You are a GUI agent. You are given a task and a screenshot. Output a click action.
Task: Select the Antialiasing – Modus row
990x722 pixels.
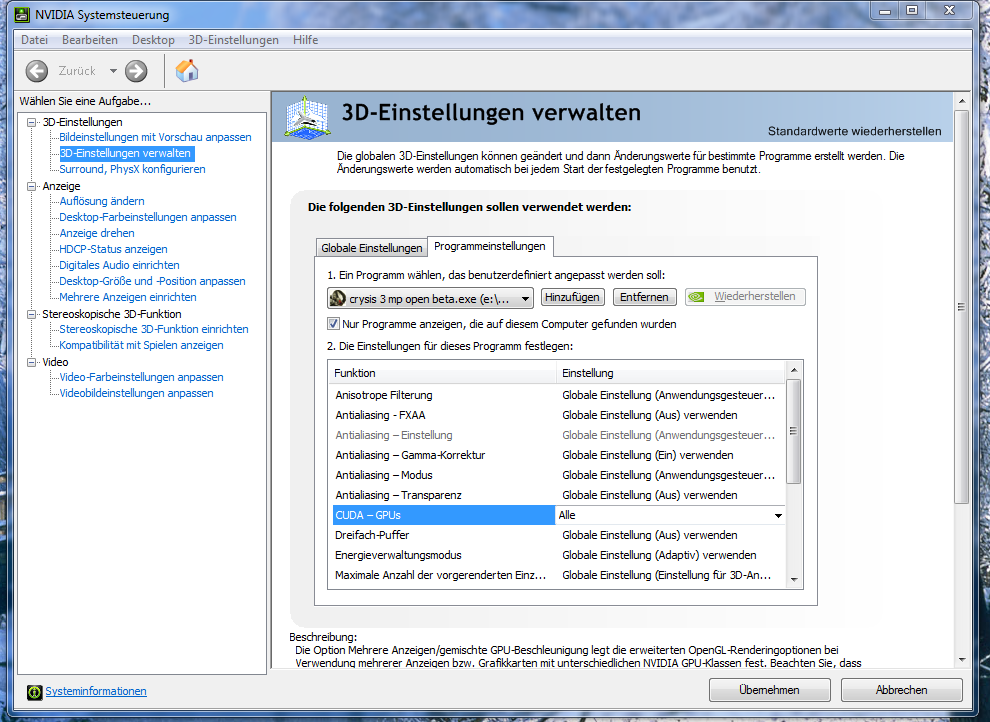558,475
